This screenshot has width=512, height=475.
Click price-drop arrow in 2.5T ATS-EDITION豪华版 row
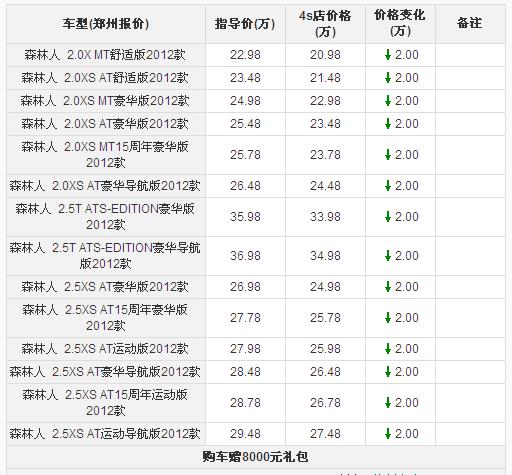click(x=388, y=216)
